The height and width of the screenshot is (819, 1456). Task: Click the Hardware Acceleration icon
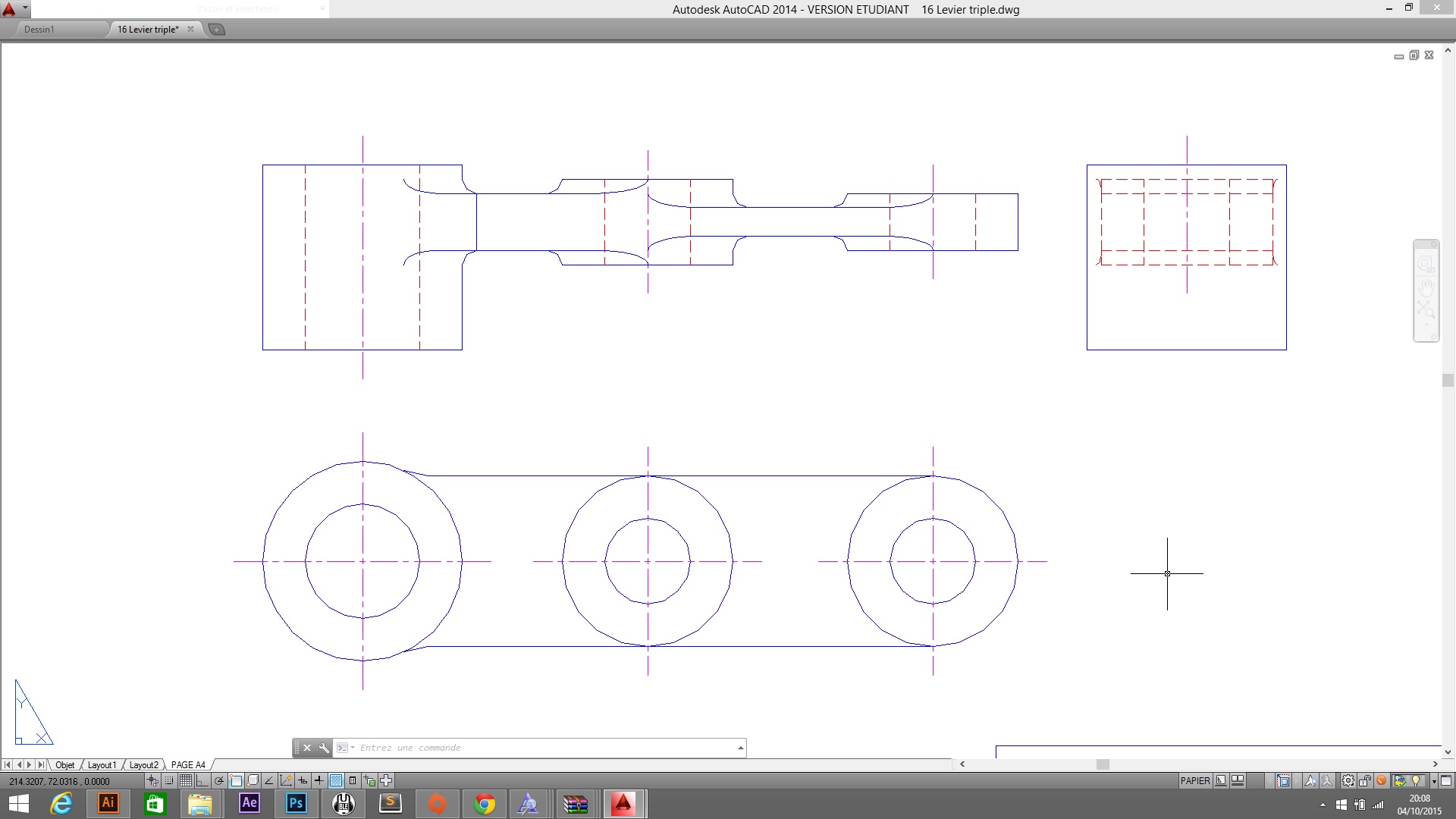[1381, 780]
